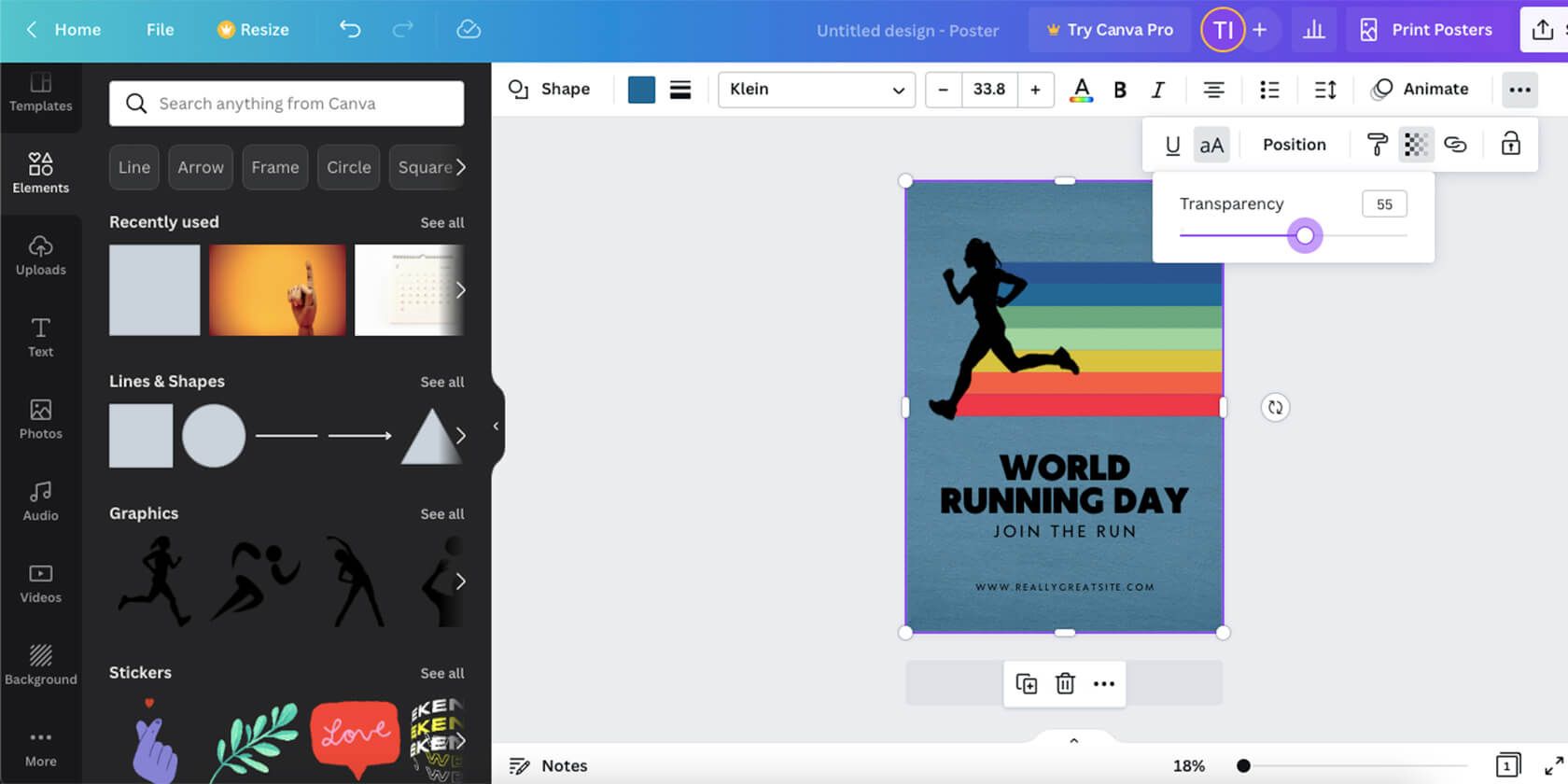The image size is (1568, 784).
Task: Expand more options in top toolbar
Action: (1519, 90)
